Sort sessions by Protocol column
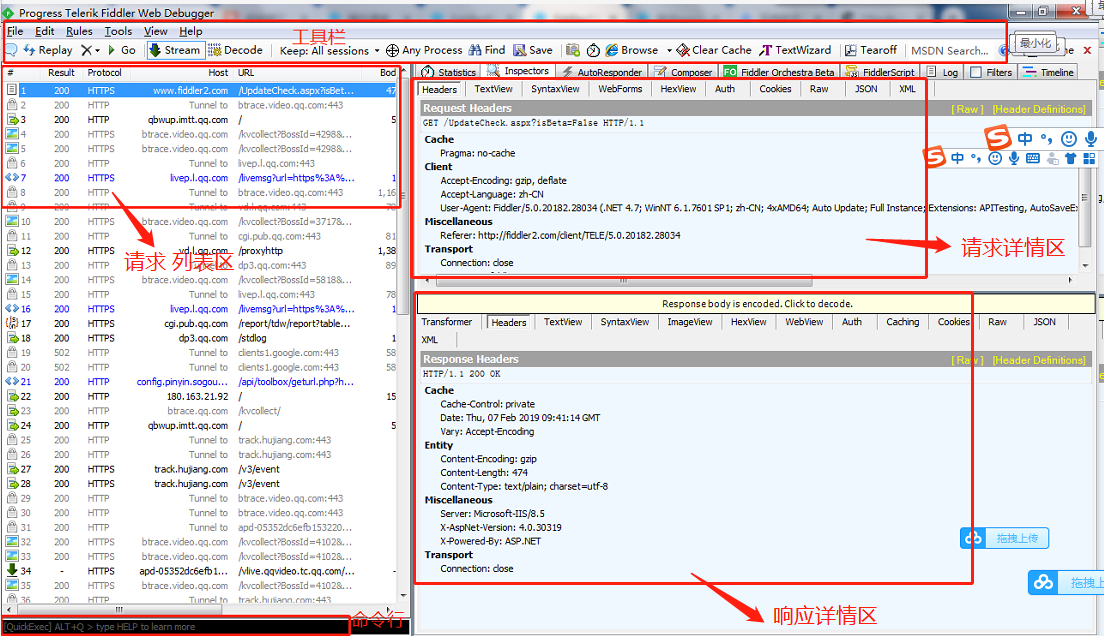Screen dimensions: 1104x636 point(104,73)
